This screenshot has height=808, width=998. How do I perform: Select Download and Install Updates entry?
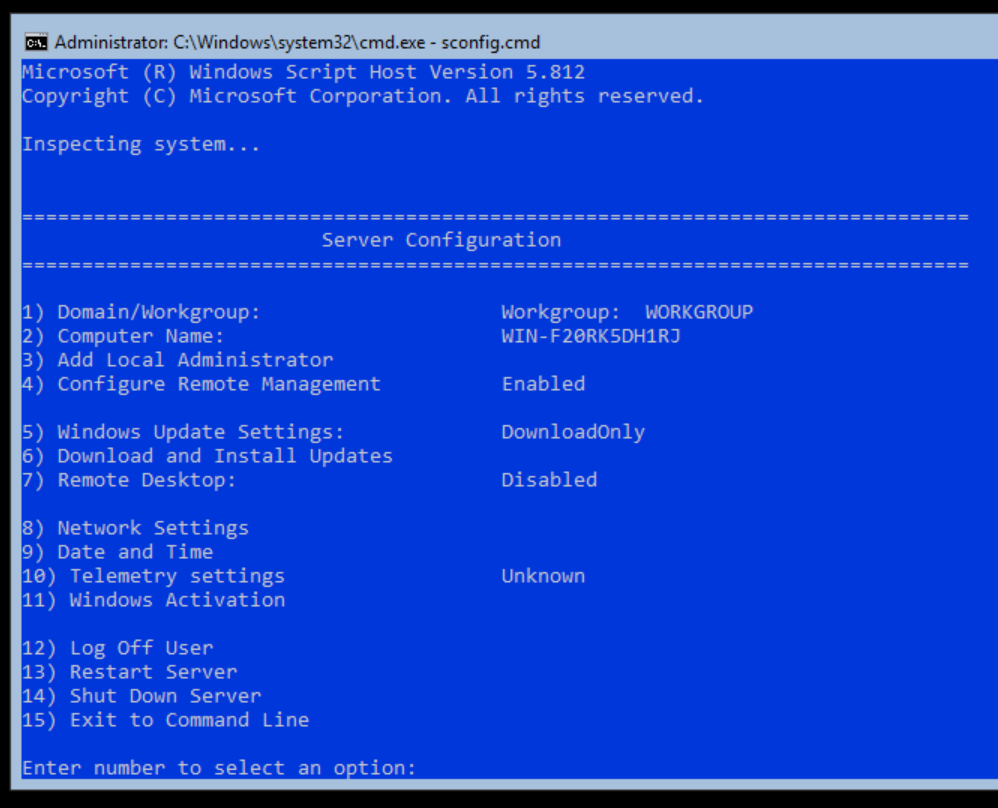pyautogui.click(x=207, y=456)
